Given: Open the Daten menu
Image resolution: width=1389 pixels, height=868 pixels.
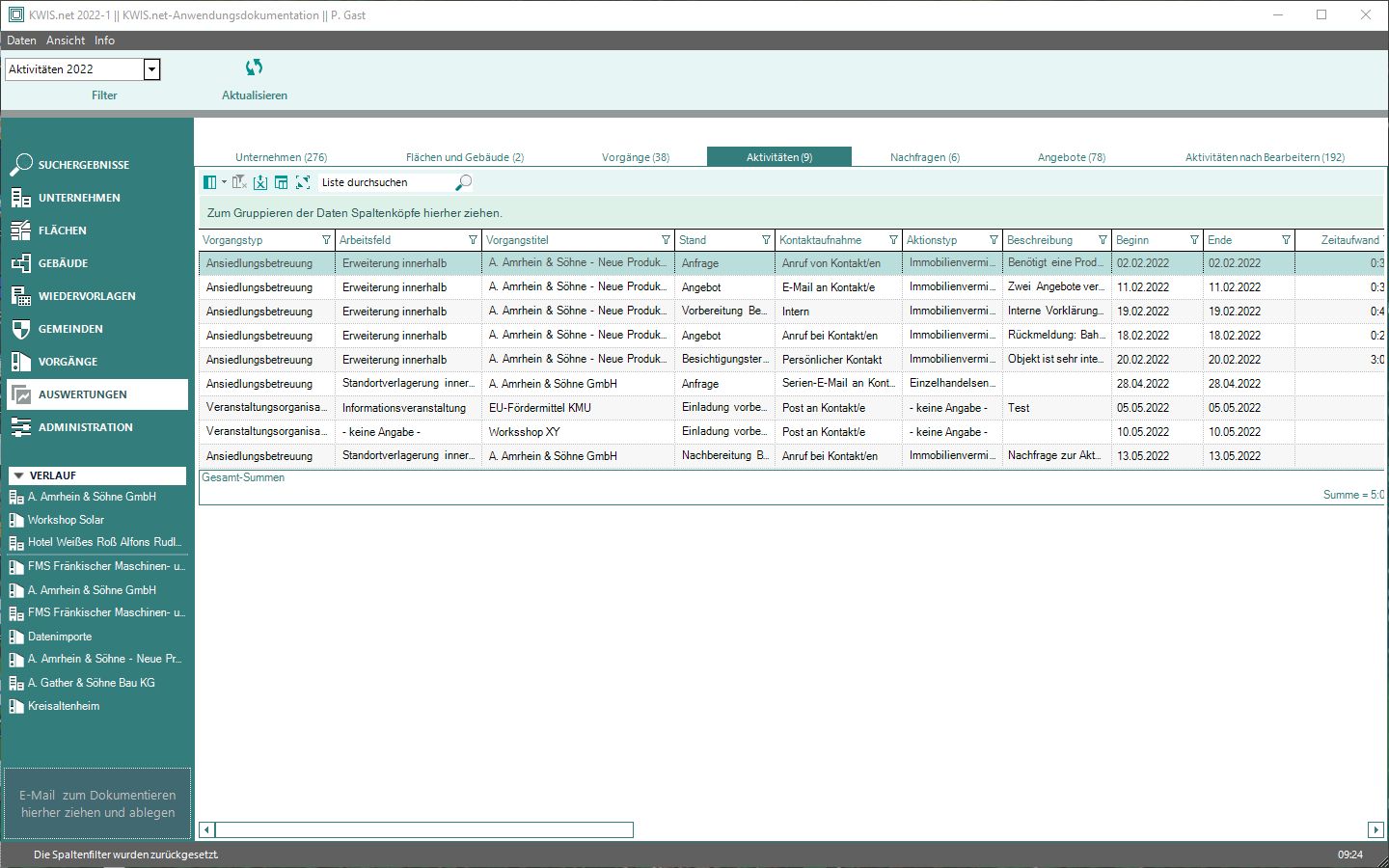Looking at the screenshot, I should (21, 41).
